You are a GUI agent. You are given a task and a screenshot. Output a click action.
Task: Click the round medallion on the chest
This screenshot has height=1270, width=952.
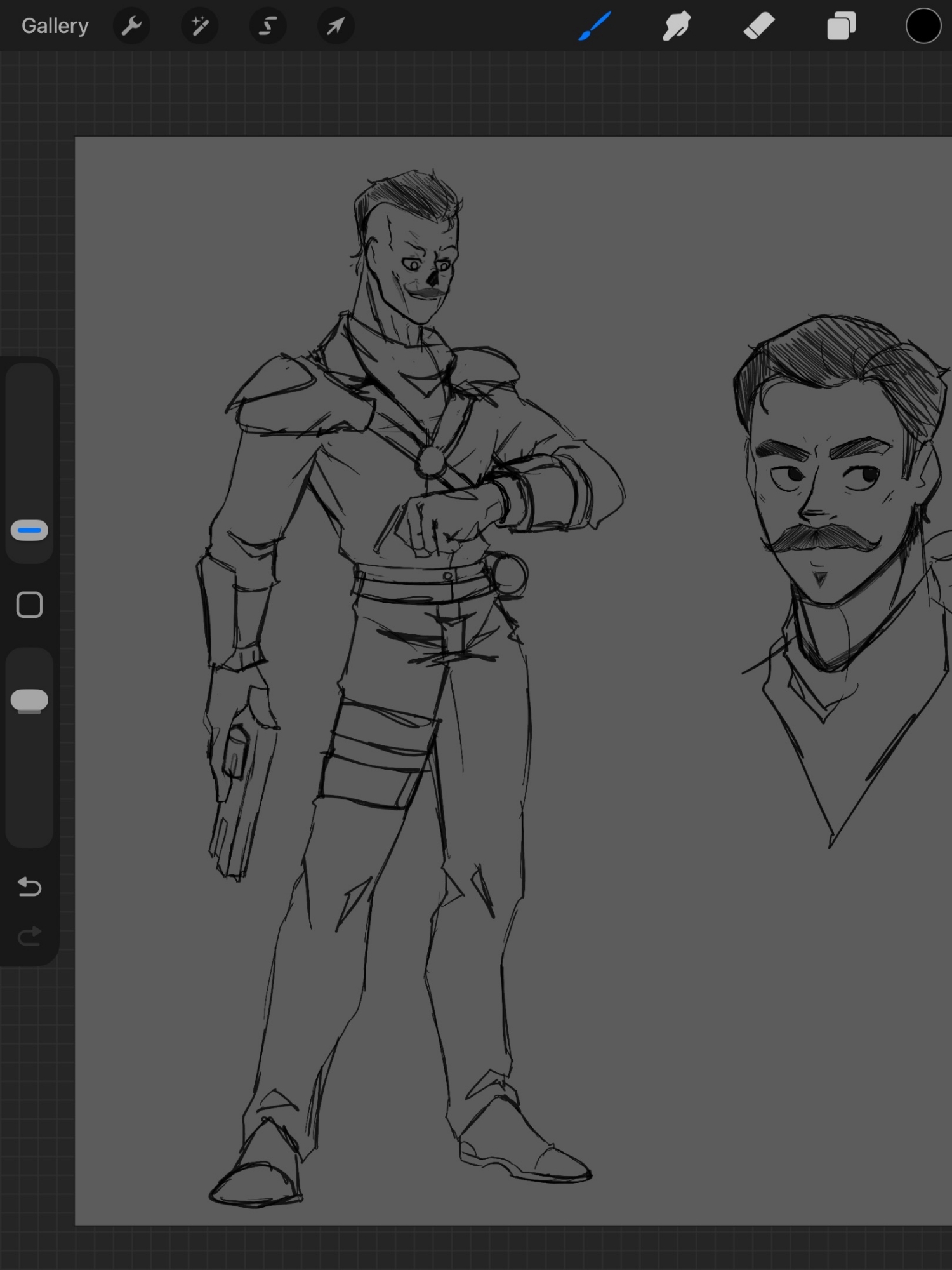point(430,460)
